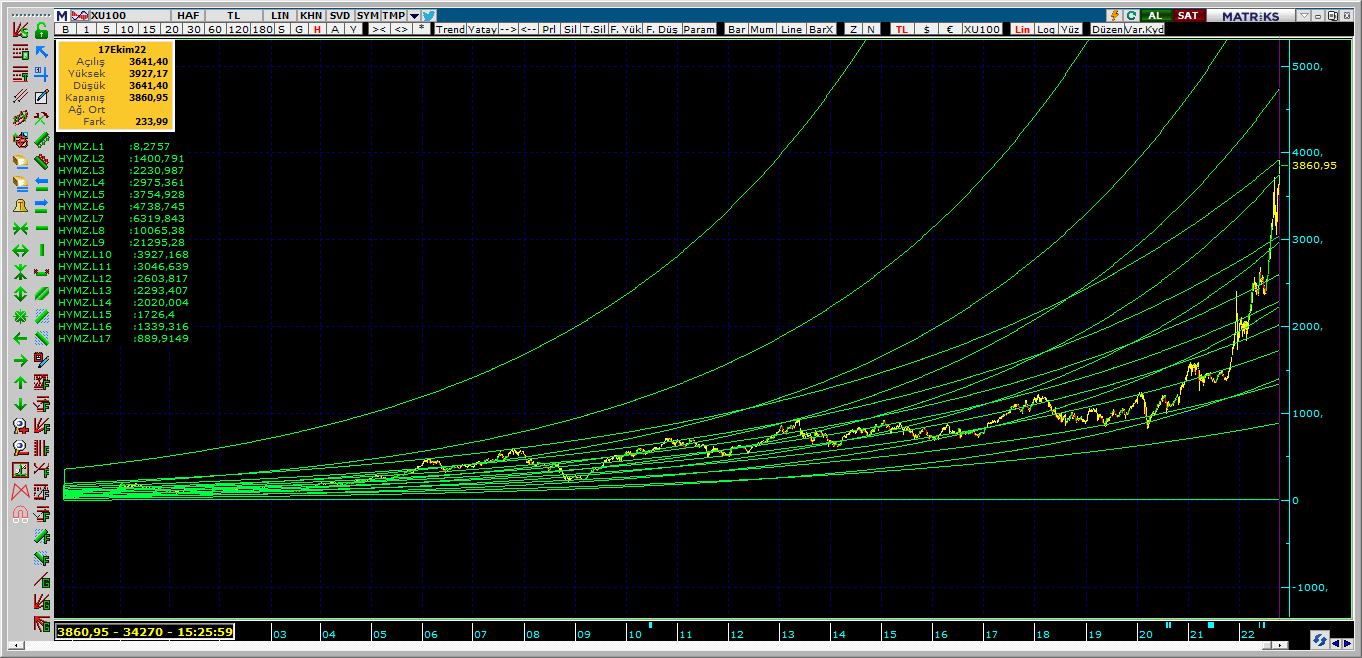Open Twitter share bird icon
The image size is (1362, 658).
point(429,16)
